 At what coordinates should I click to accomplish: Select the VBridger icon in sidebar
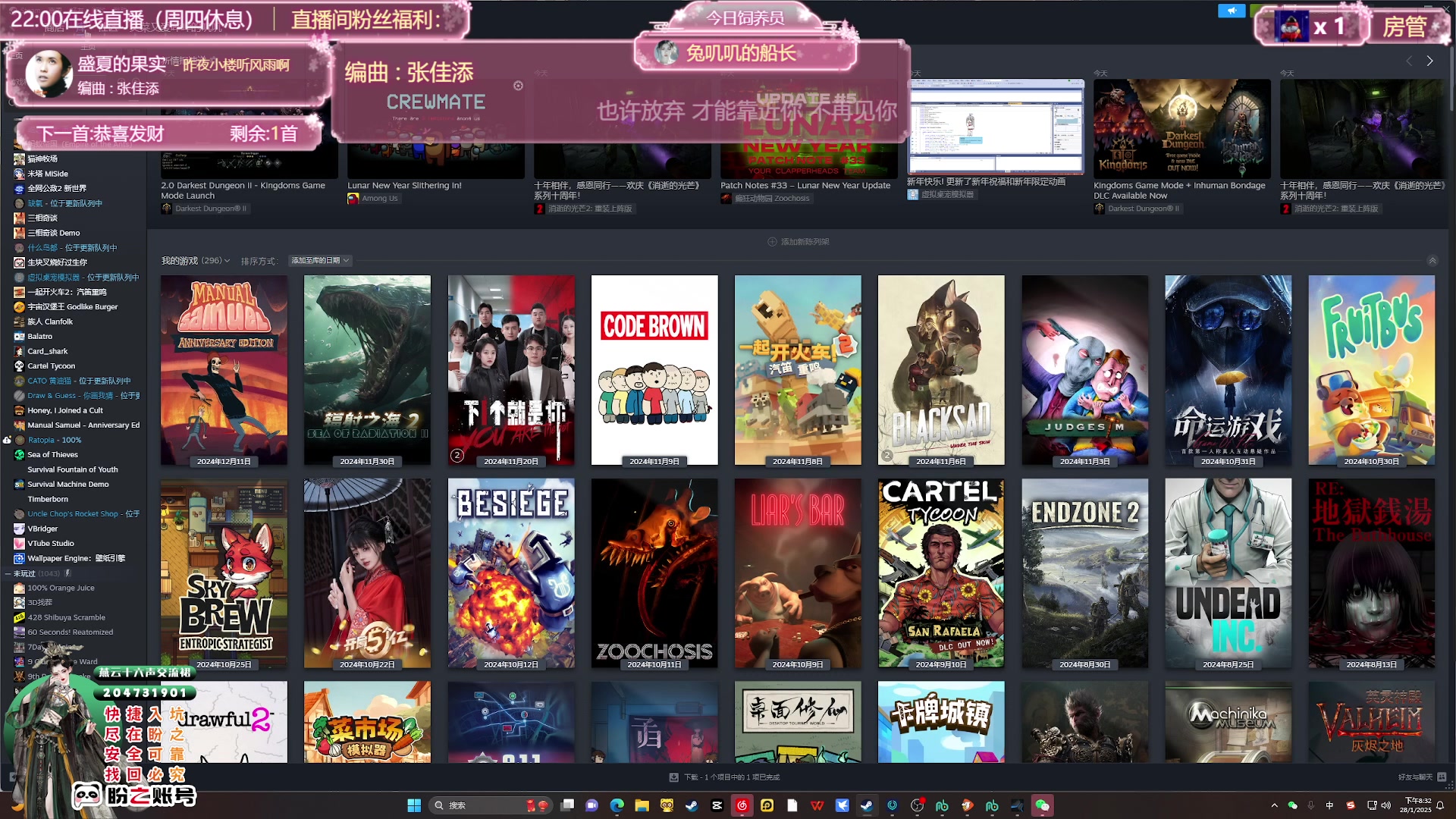pos(20,529)
